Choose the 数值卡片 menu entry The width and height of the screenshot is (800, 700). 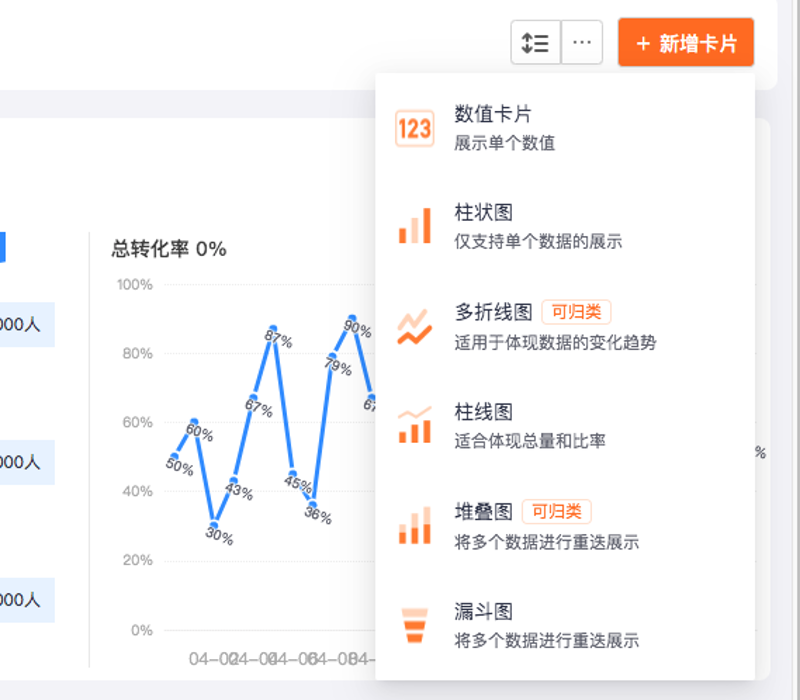pyautogui.click(x=565, y=128)
